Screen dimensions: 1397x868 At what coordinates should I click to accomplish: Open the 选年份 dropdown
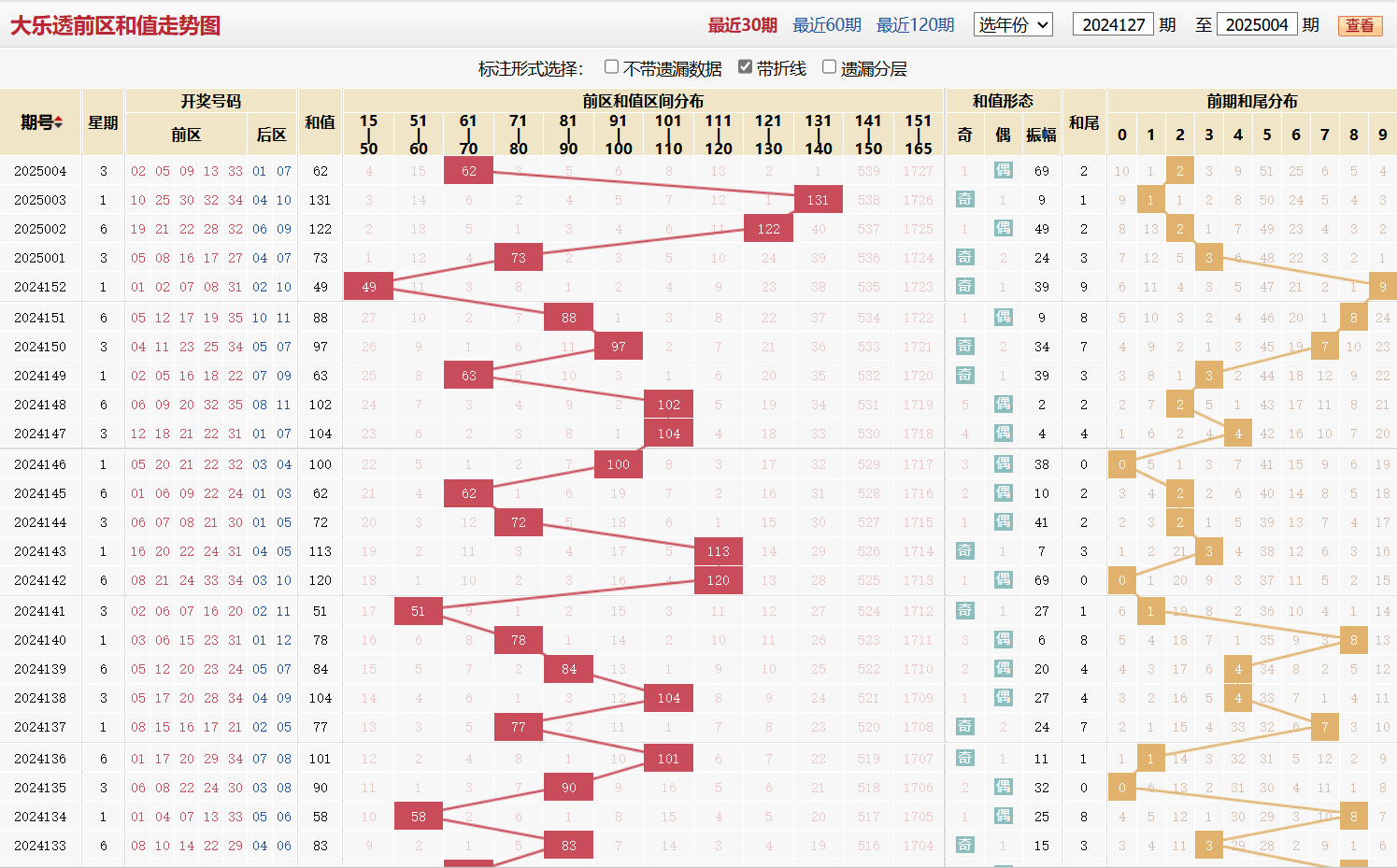[1013, 25]
